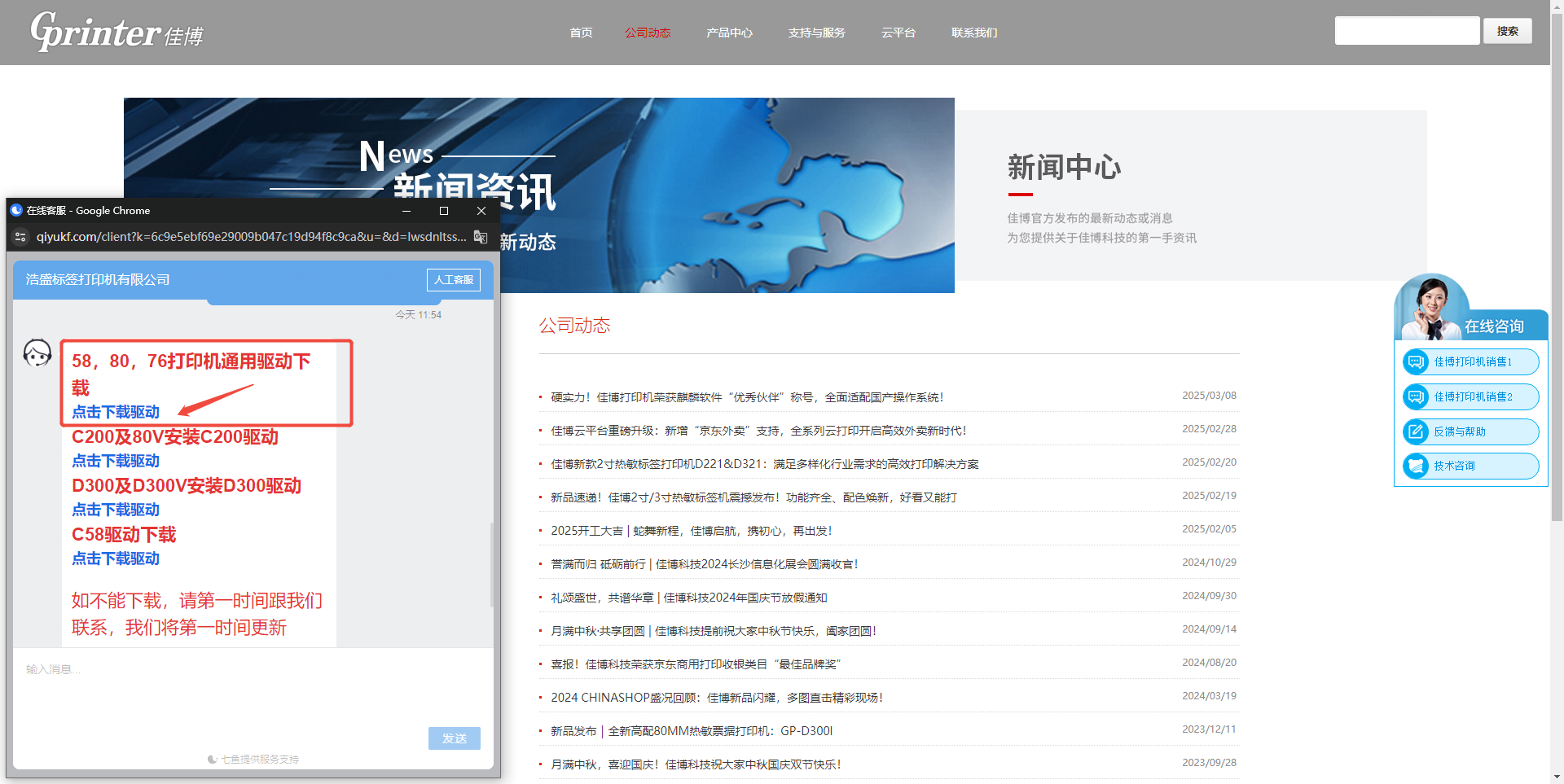Open news 喜报！佳博科技荣获京东
1564x784 pixels.
(696, 664)
